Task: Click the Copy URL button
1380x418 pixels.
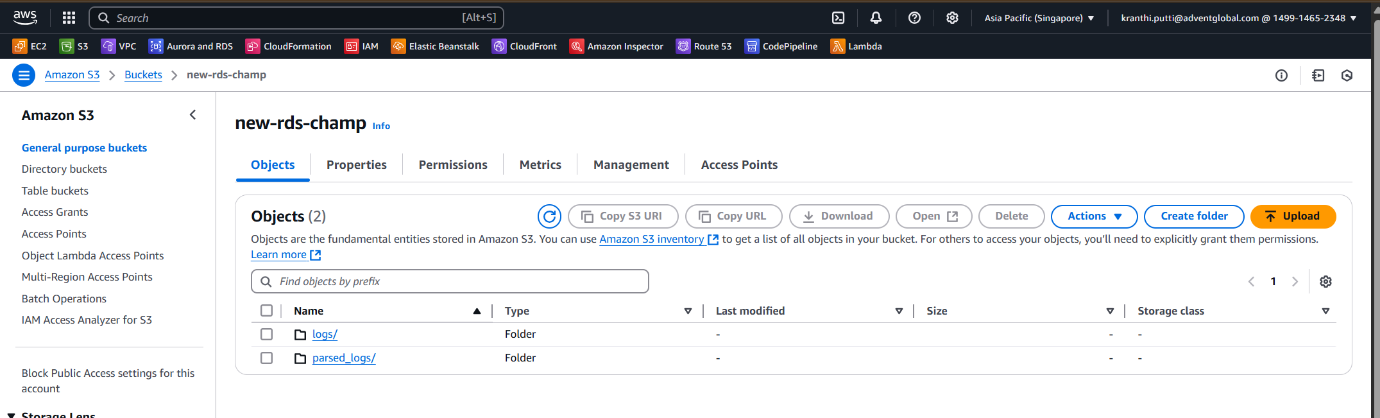Action: coord(733,216)
